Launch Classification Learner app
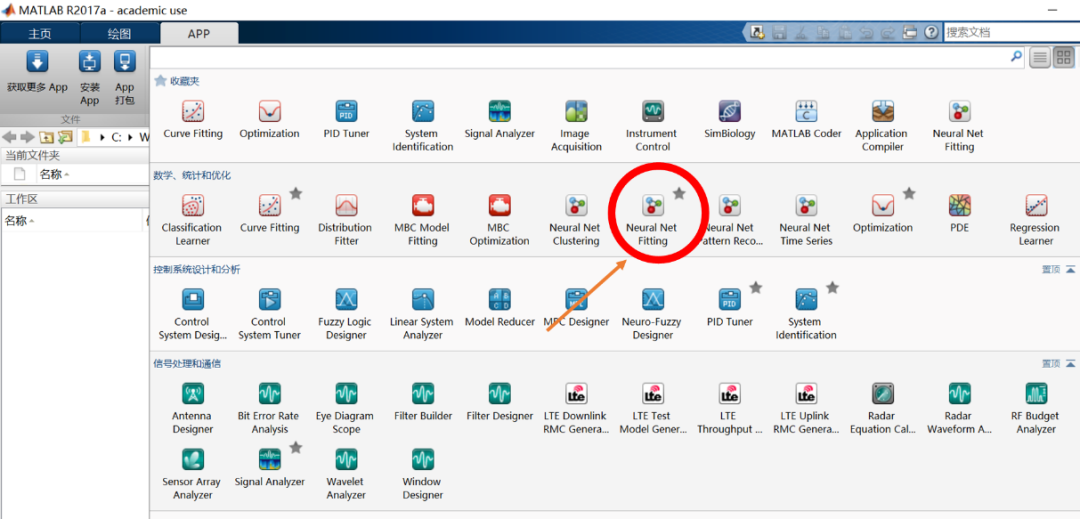Image resolution: width=1080 pixels, height=519 pixels. (193, 220)
